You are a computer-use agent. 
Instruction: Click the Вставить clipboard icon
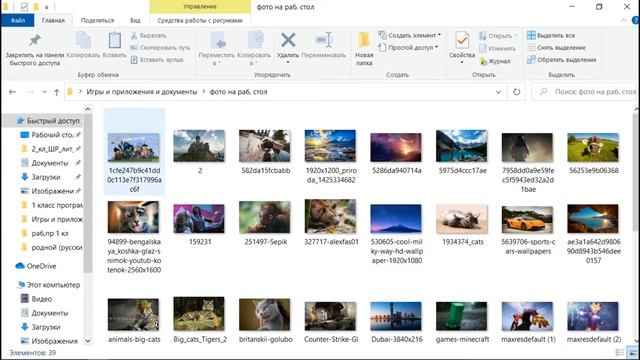tap(114, 40)
